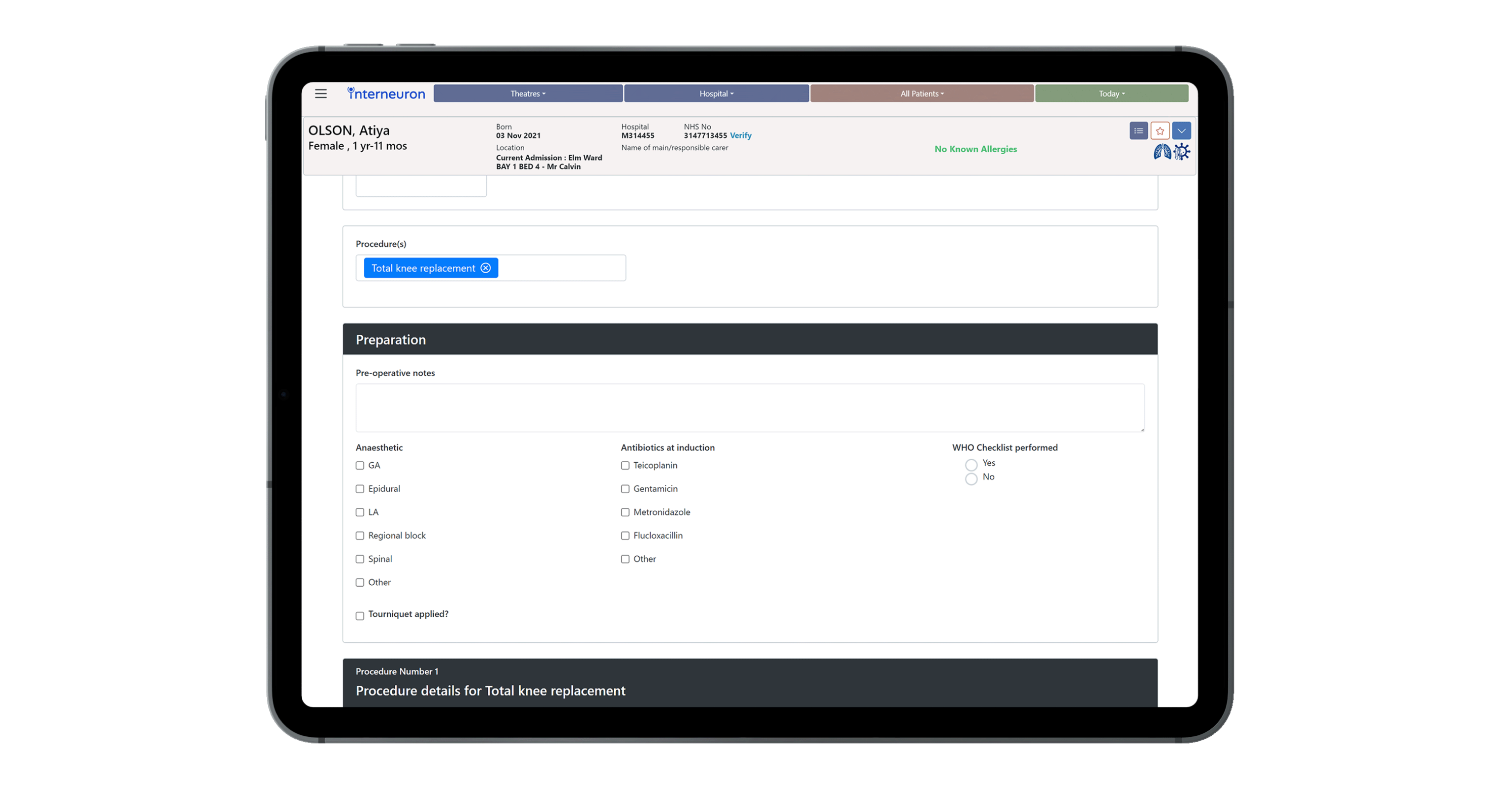1512x792 pixels.
Task: Click the Interneuron logo
Action: 386,94
